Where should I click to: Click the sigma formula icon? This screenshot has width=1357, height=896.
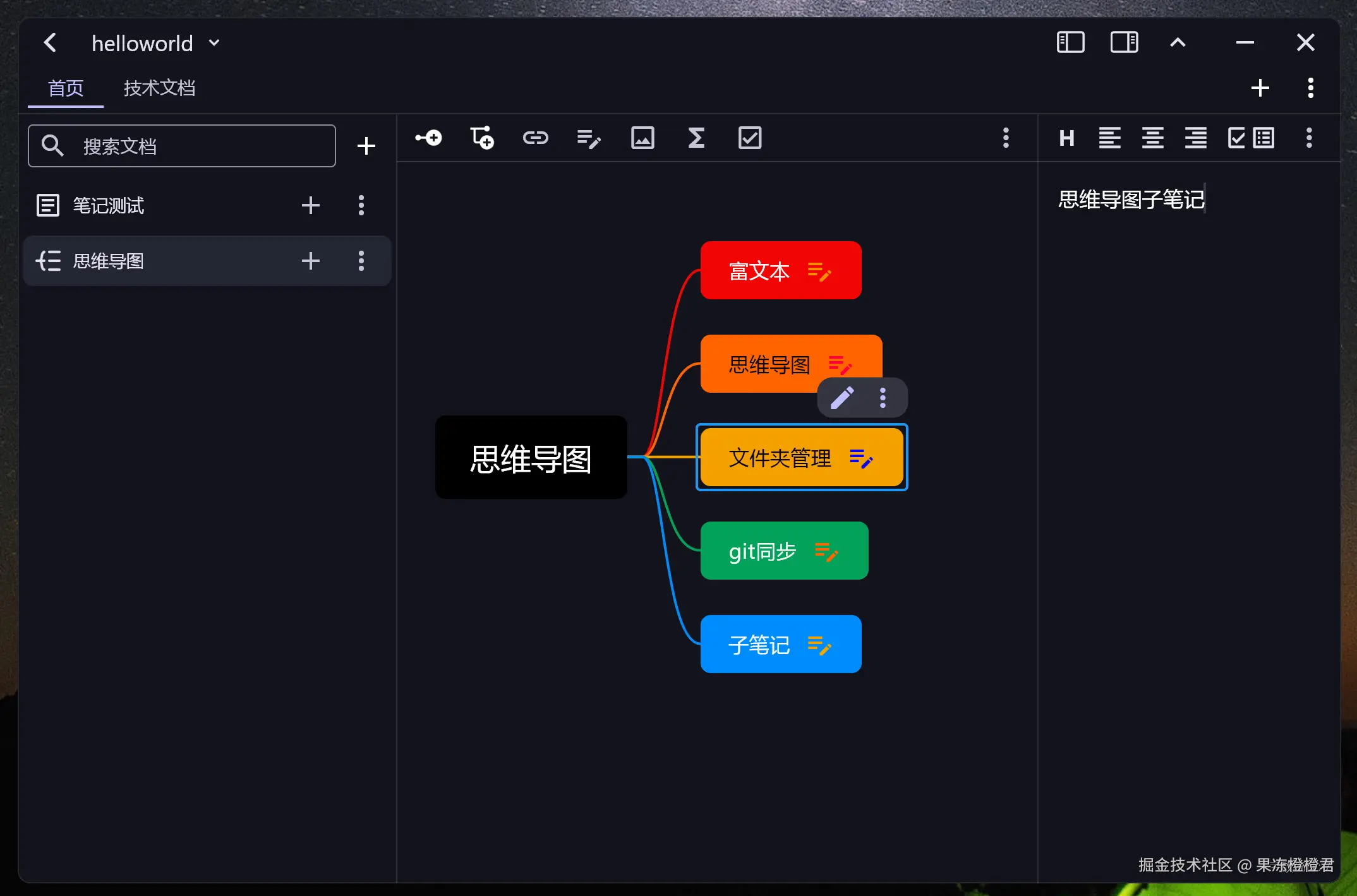pos(696,138)
